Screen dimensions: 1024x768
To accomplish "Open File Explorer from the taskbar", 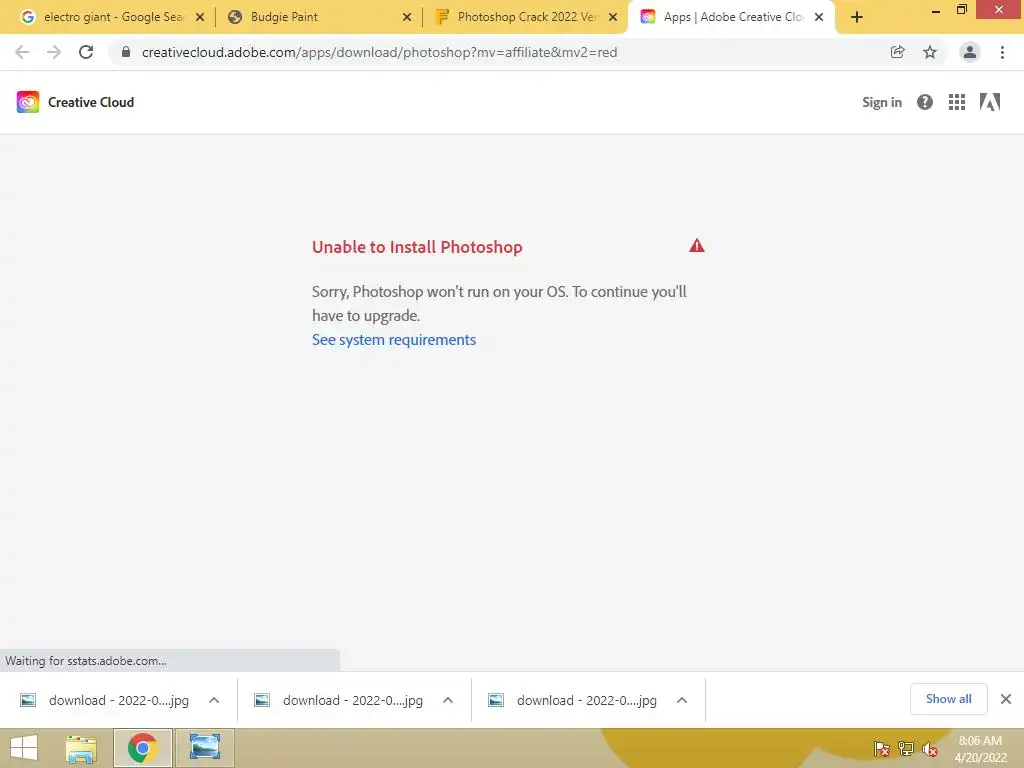I will click(x=81, y=748).
